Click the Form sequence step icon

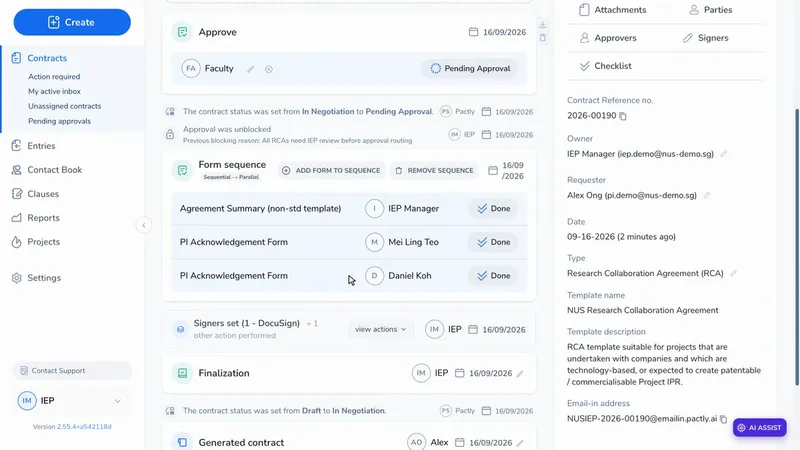[x=182, y=170]
